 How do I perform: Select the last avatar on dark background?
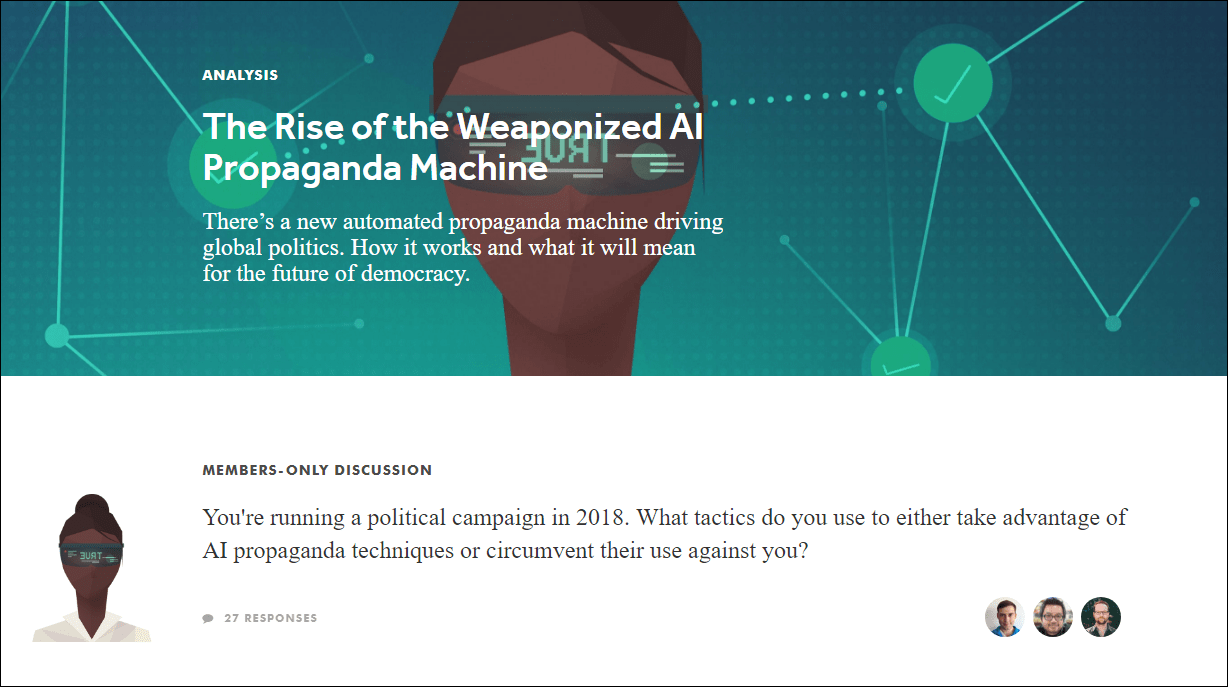pos(1101,617)
